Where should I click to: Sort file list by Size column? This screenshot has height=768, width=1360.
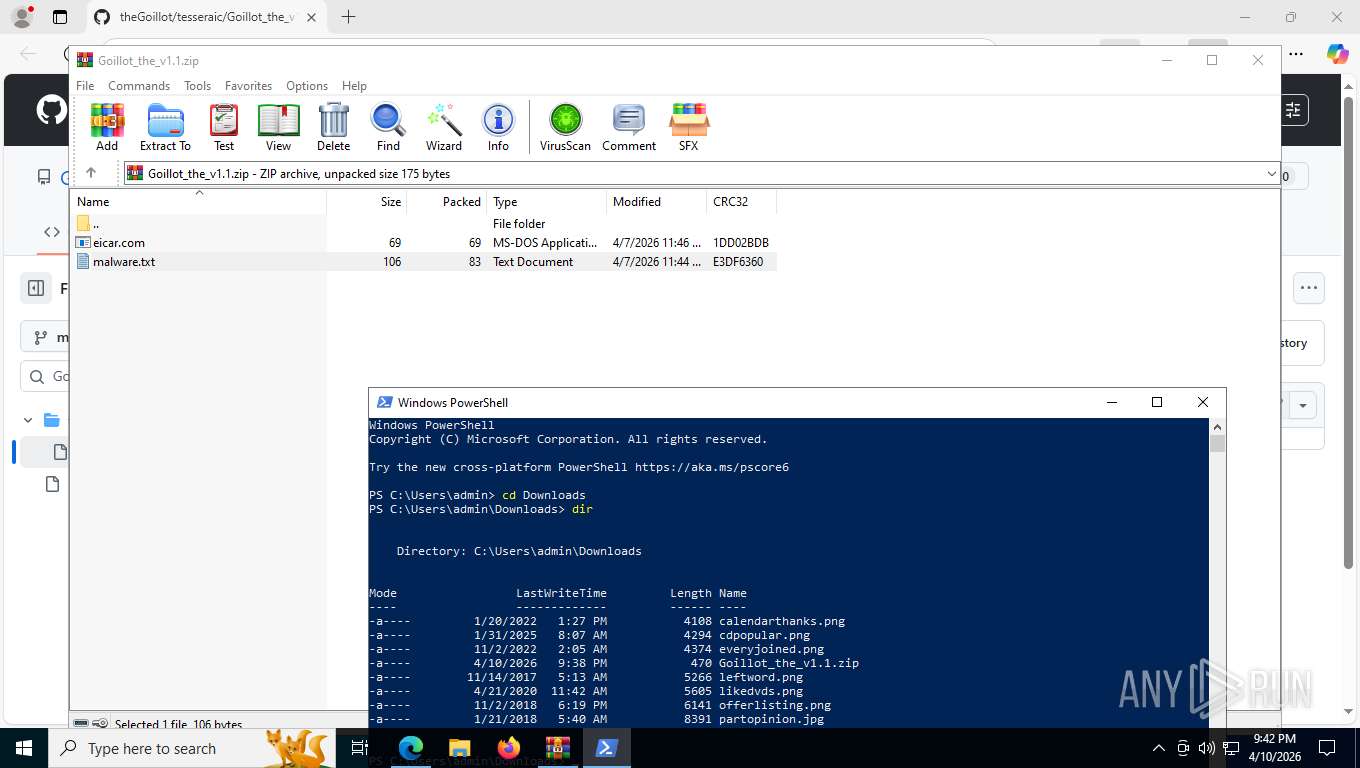(366, 201)
